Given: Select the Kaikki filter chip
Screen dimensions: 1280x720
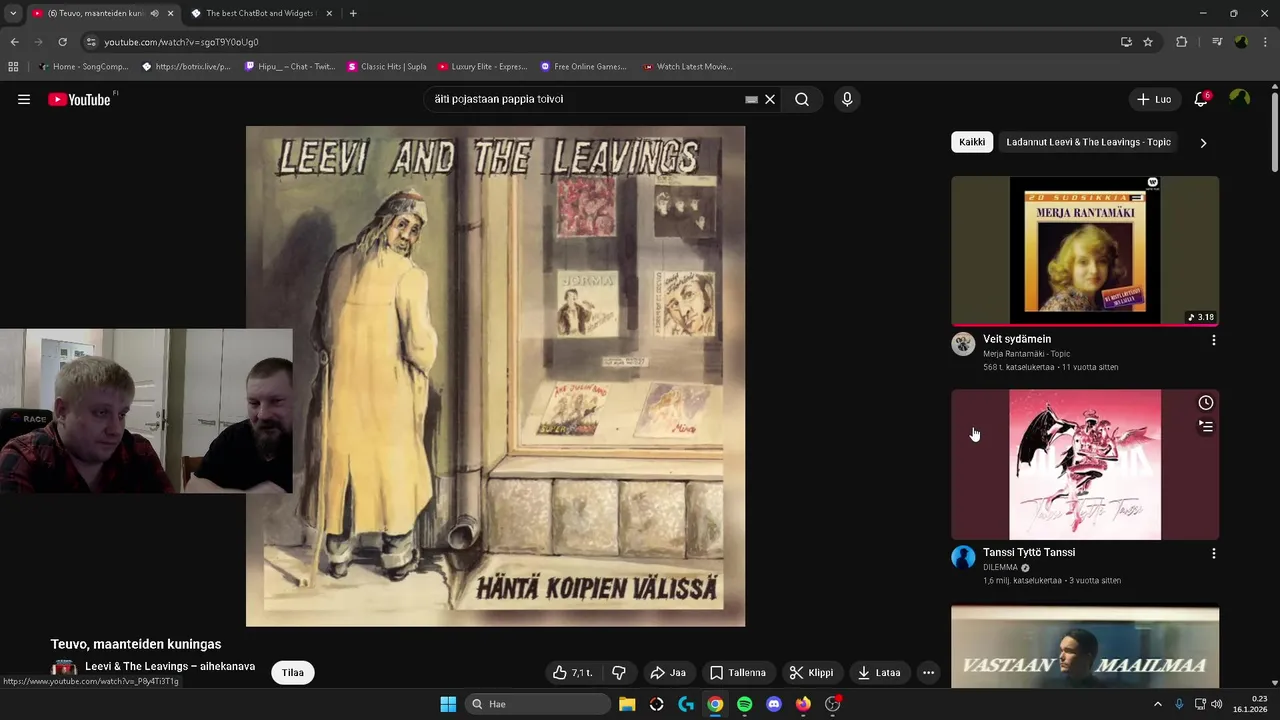Looking at the screenshot, I should (x=972, y=142).
